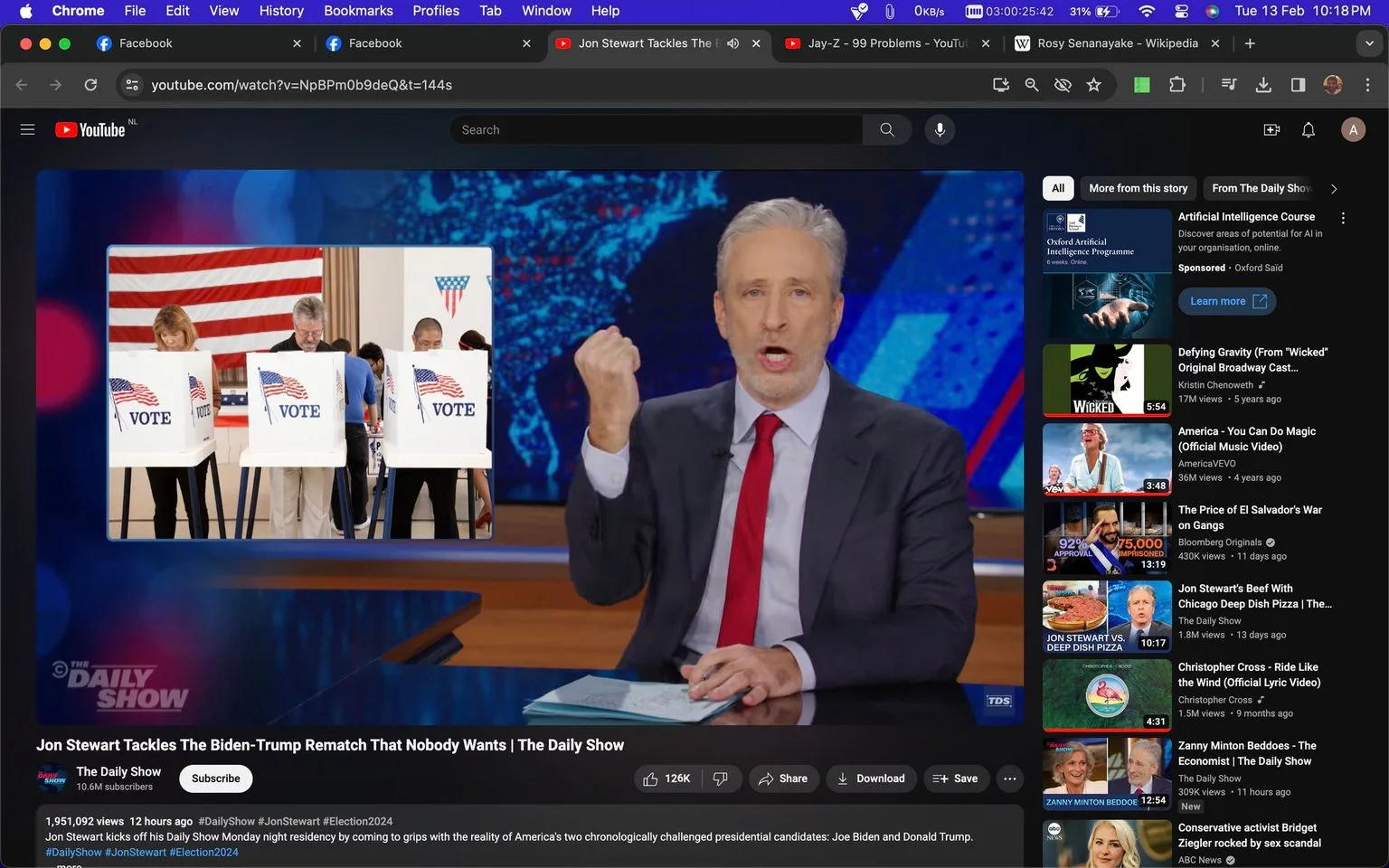Select the More from this story chip
This screenshot has height=868, width=1389.
coord(1139,188)
